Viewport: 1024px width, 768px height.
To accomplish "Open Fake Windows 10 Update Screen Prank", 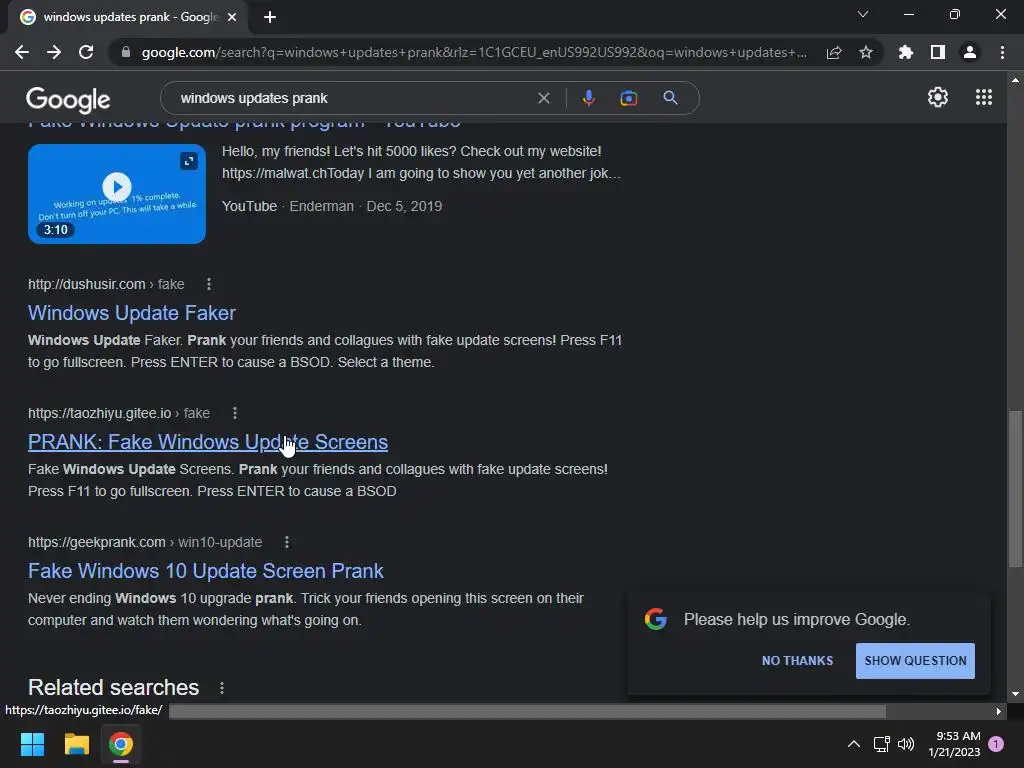I will tap(206, 571).
